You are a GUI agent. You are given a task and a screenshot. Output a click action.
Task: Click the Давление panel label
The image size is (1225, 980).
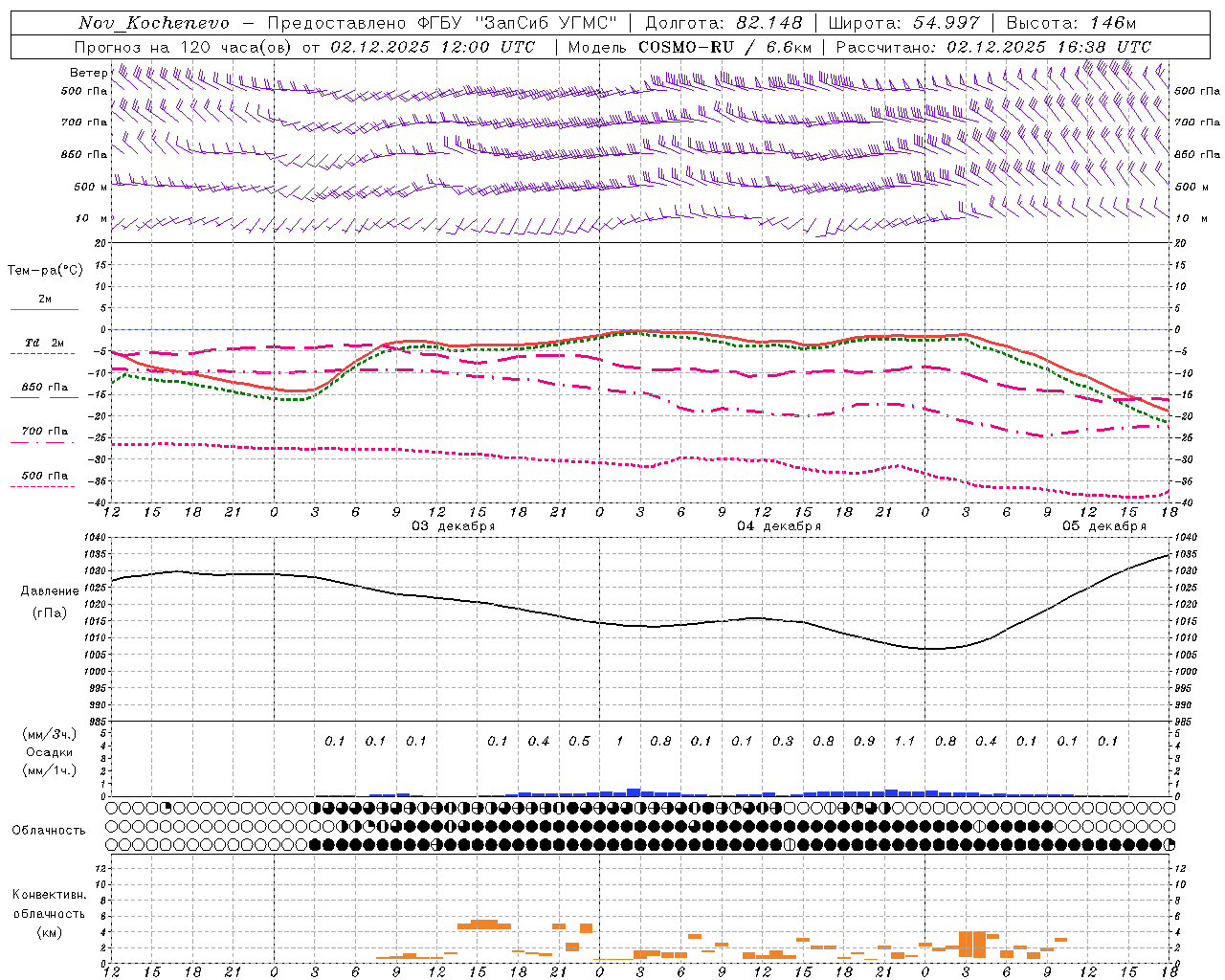tap(50, 591)
